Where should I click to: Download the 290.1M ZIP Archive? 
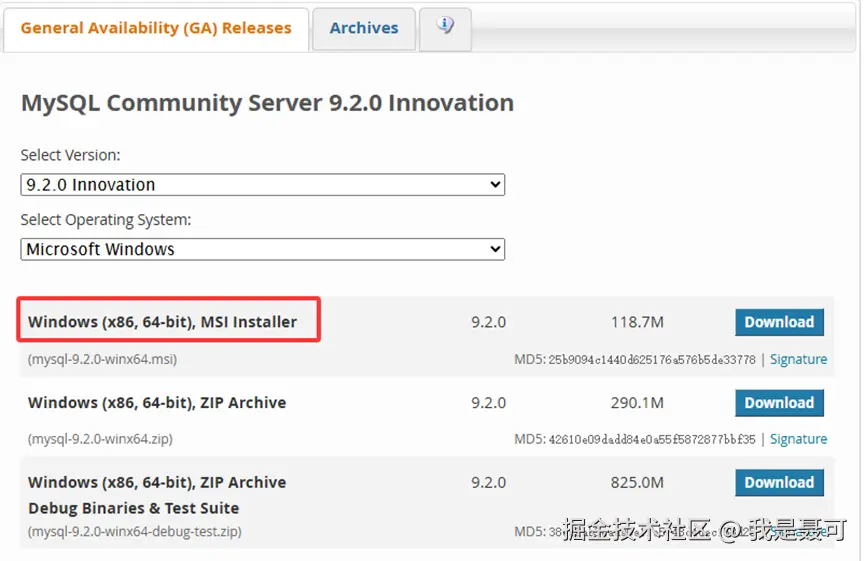pos(779,403)
